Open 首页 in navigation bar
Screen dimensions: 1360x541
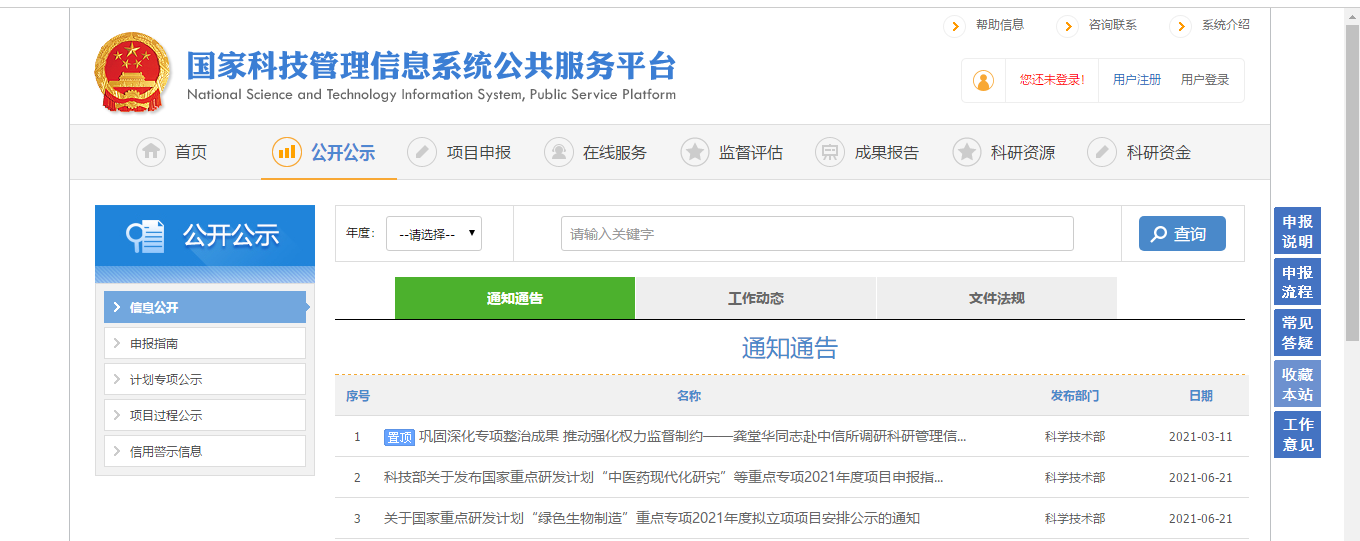[x=191, y=153]
